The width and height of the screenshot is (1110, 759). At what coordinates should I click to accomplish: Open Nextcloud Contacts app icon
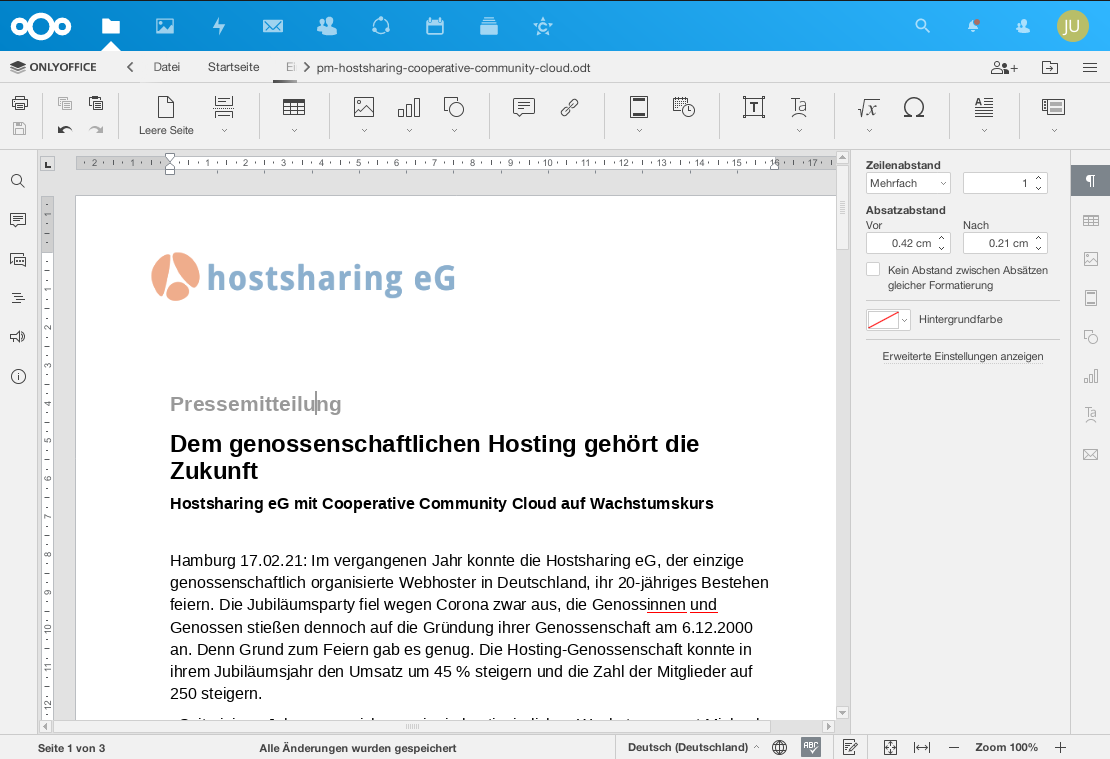pos(327,26)
